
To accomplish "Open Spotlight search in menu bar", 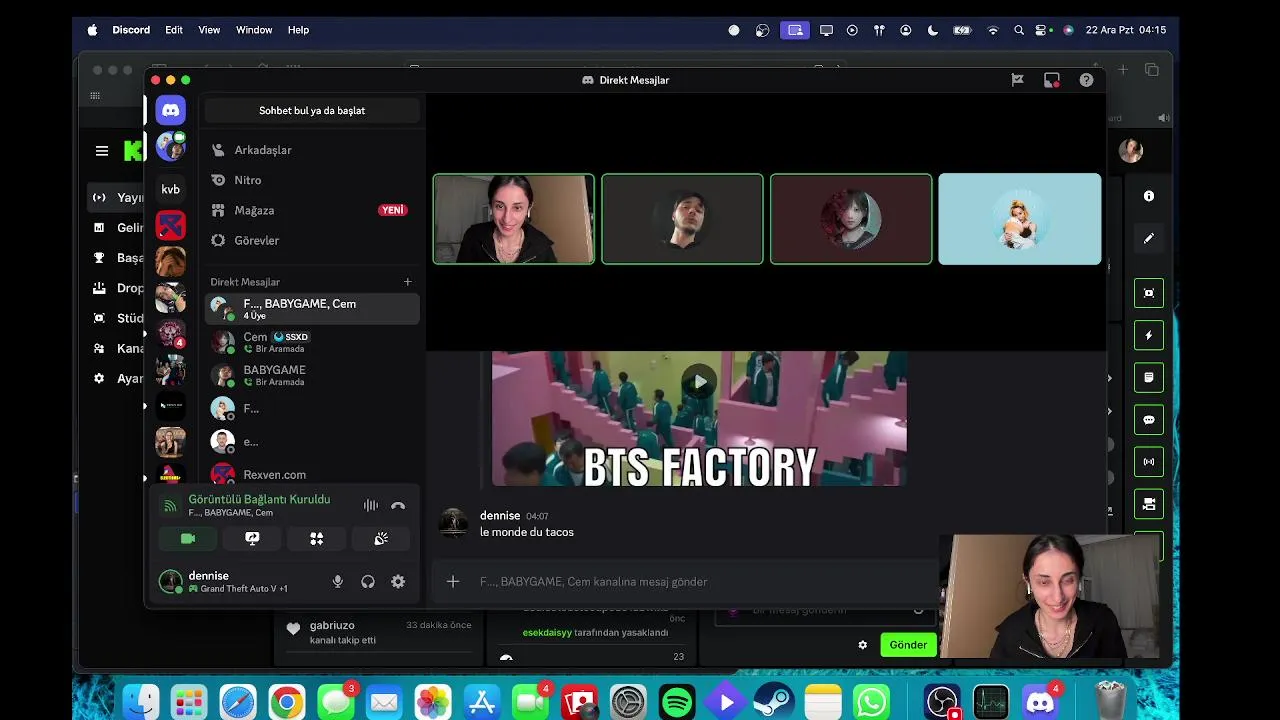I will tap(1019, 30).
